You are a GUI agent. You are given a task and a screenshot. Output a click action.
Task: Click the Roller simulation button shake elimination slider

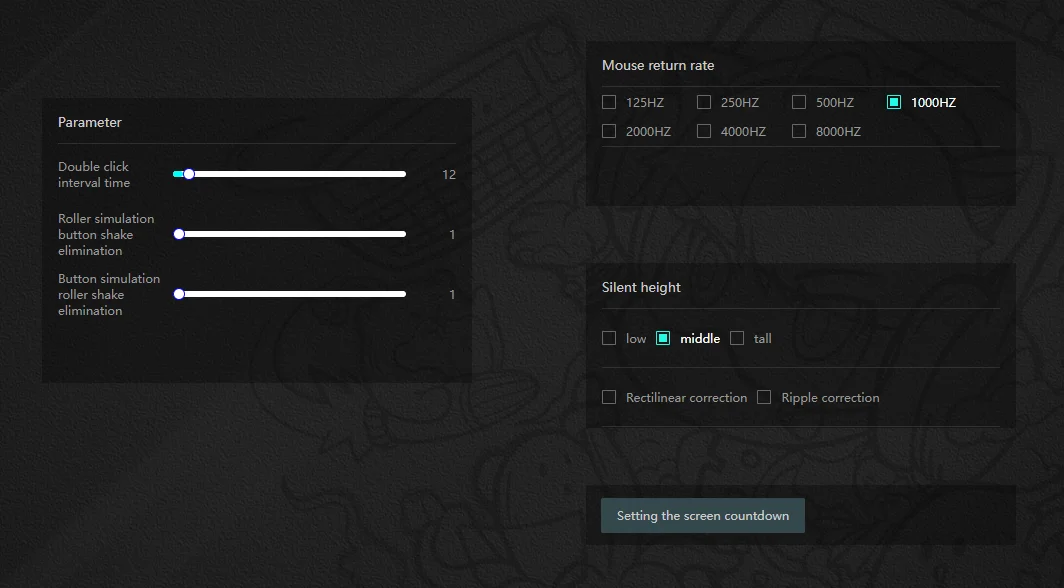click(290, 234)
